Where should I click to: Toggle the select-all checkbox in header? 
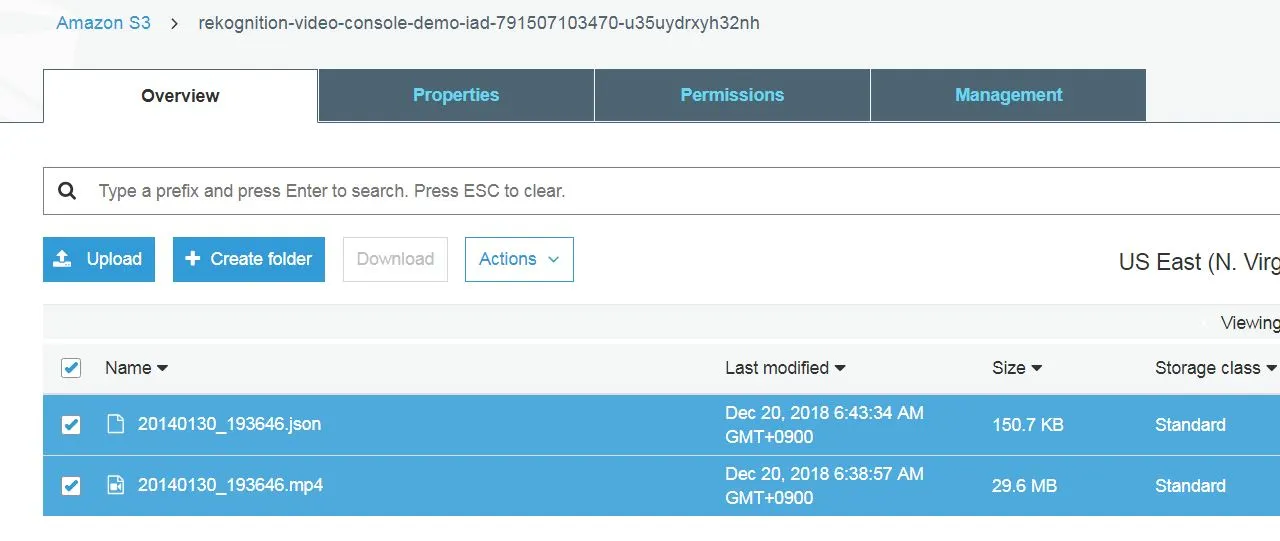click(71, 368)
